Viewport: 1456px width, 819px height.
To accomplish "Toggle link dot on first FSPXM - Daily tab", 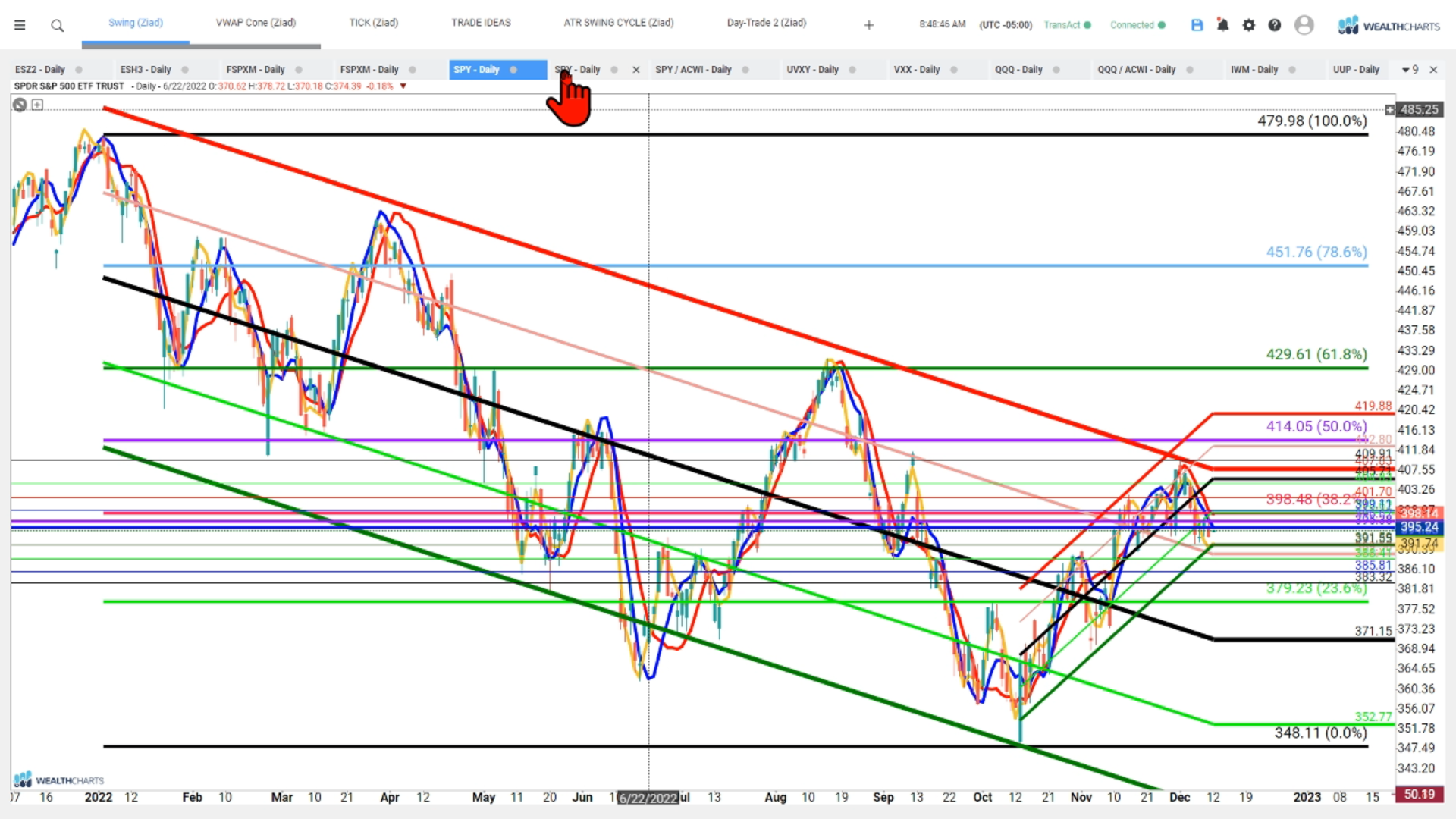I will click(x=299, y=70).
